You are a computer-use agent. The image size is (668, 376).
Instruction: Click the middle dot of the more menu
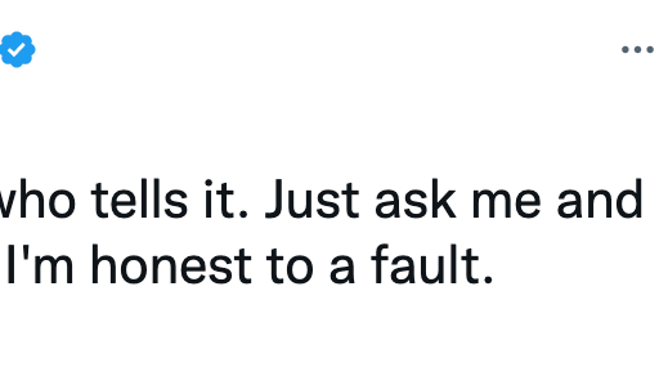tap(637, 50)
